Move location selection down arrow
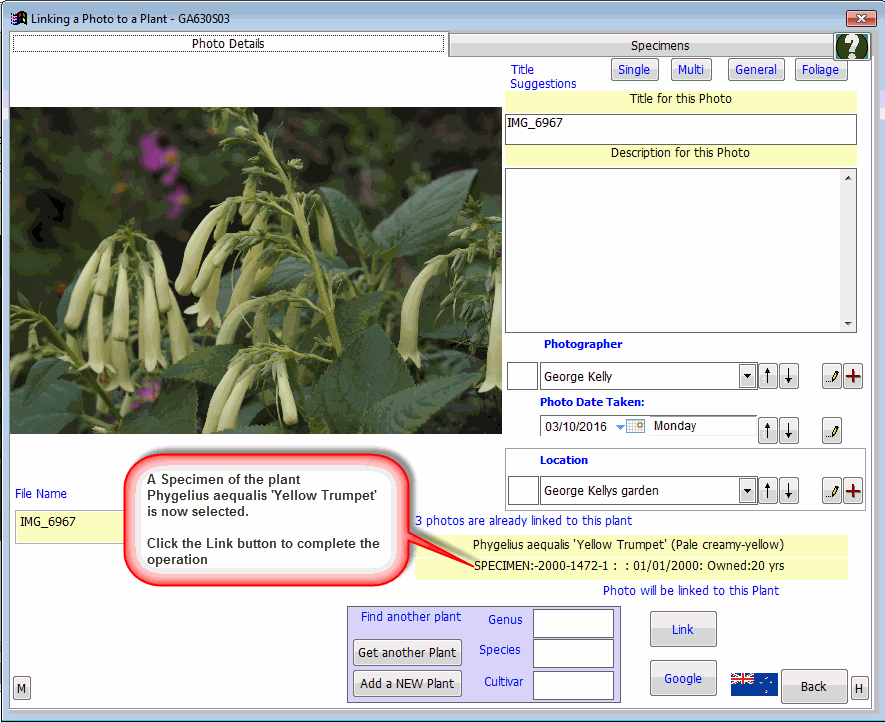885x722 pixels. point(789,491)
